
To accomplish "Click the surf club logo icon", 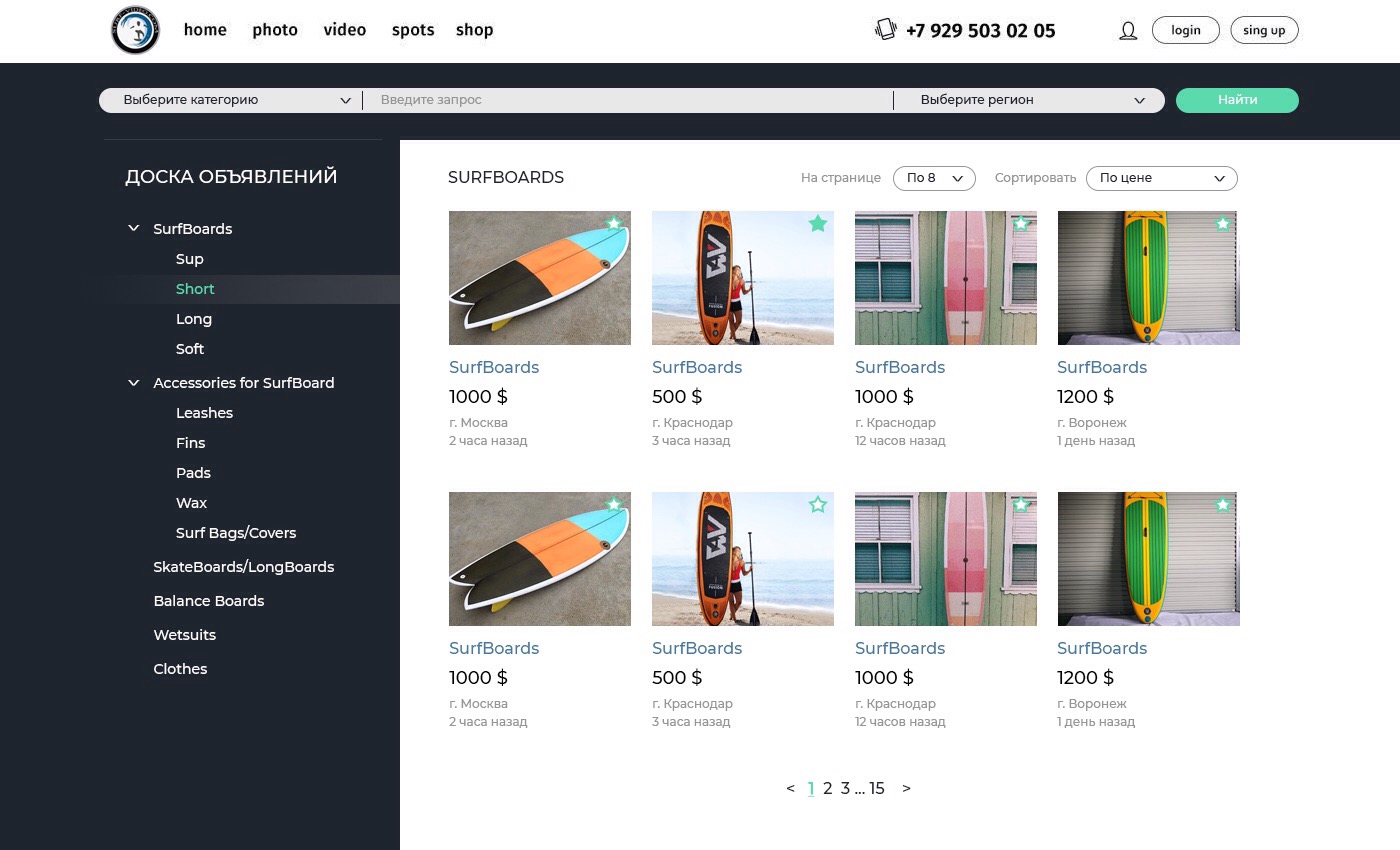I will [136, 30].
